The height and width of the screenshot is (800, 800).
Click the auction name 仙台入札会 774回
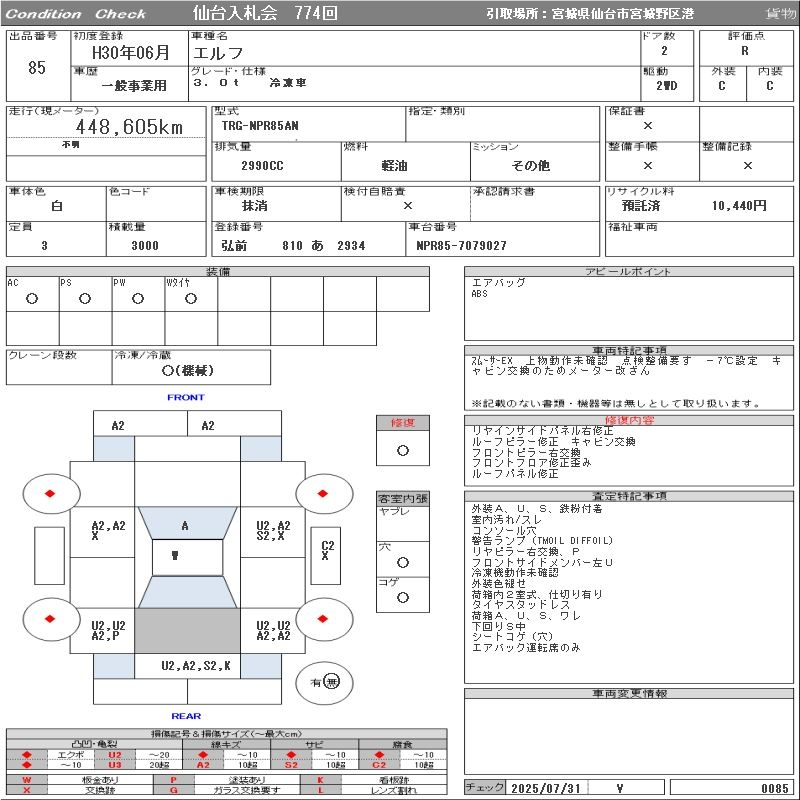click(x=265, y=13)
